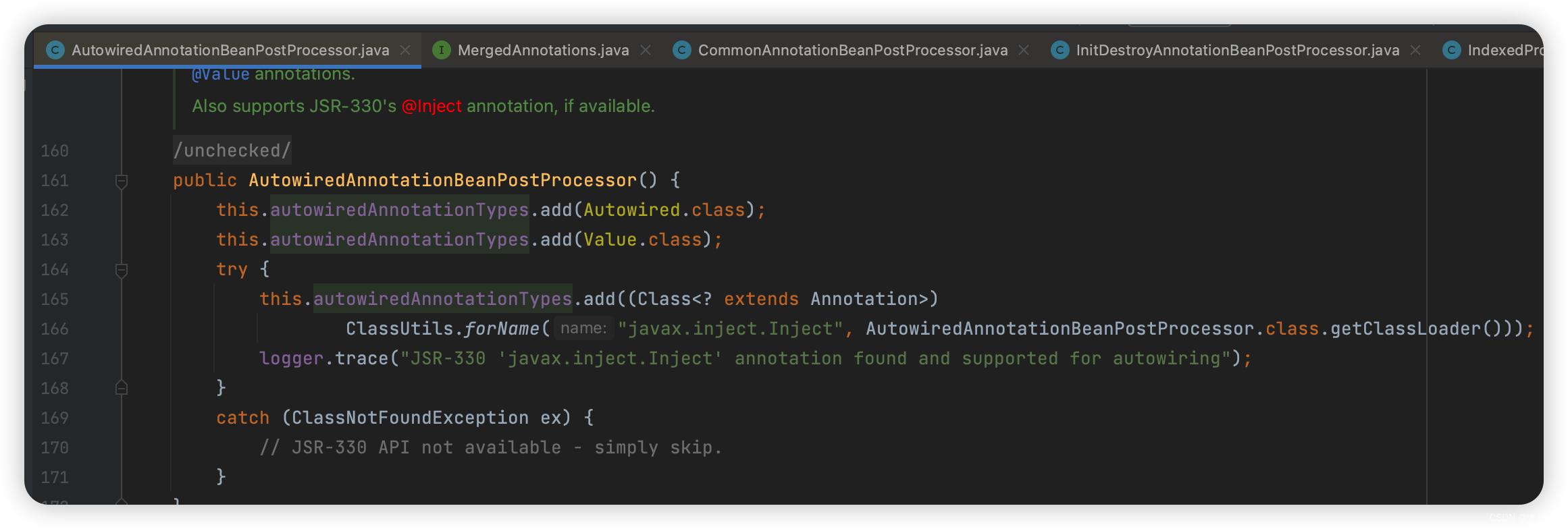Screen dimensions: 1568x529
Task: Click line number 169 in the gutter
Action: click(55, 418)
